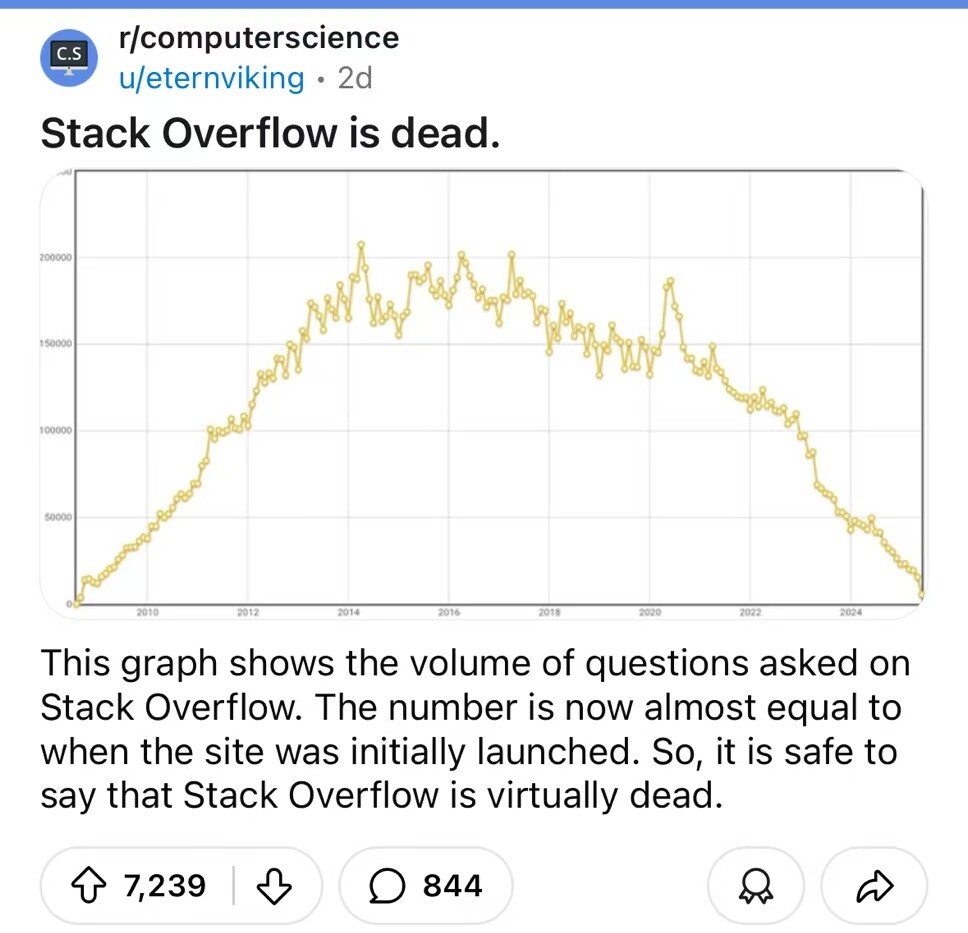Open u/eternviking user profile
968x933 pixels.
click(x=212, y=78)
